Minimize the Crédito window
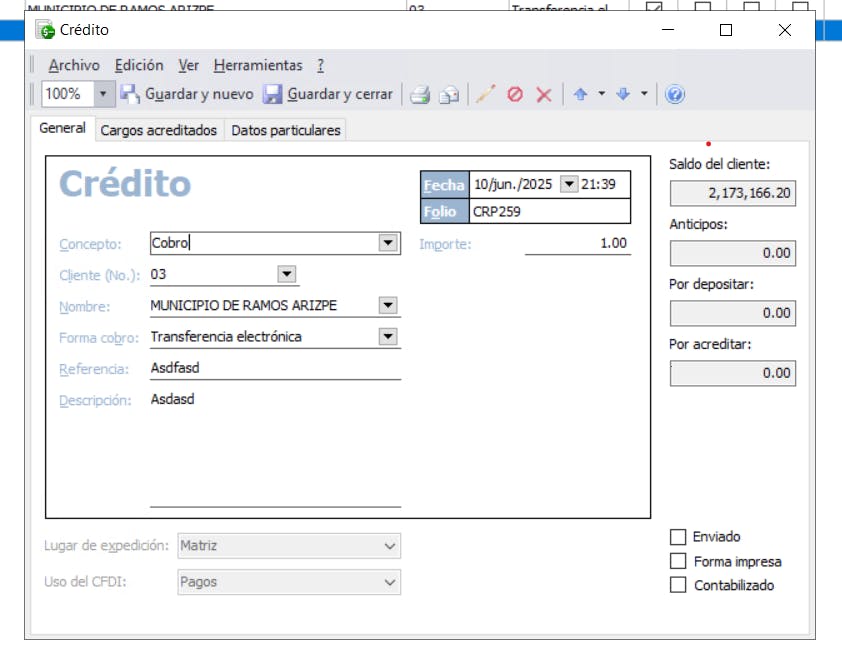The image size is (842, 650). coord(667,30)
